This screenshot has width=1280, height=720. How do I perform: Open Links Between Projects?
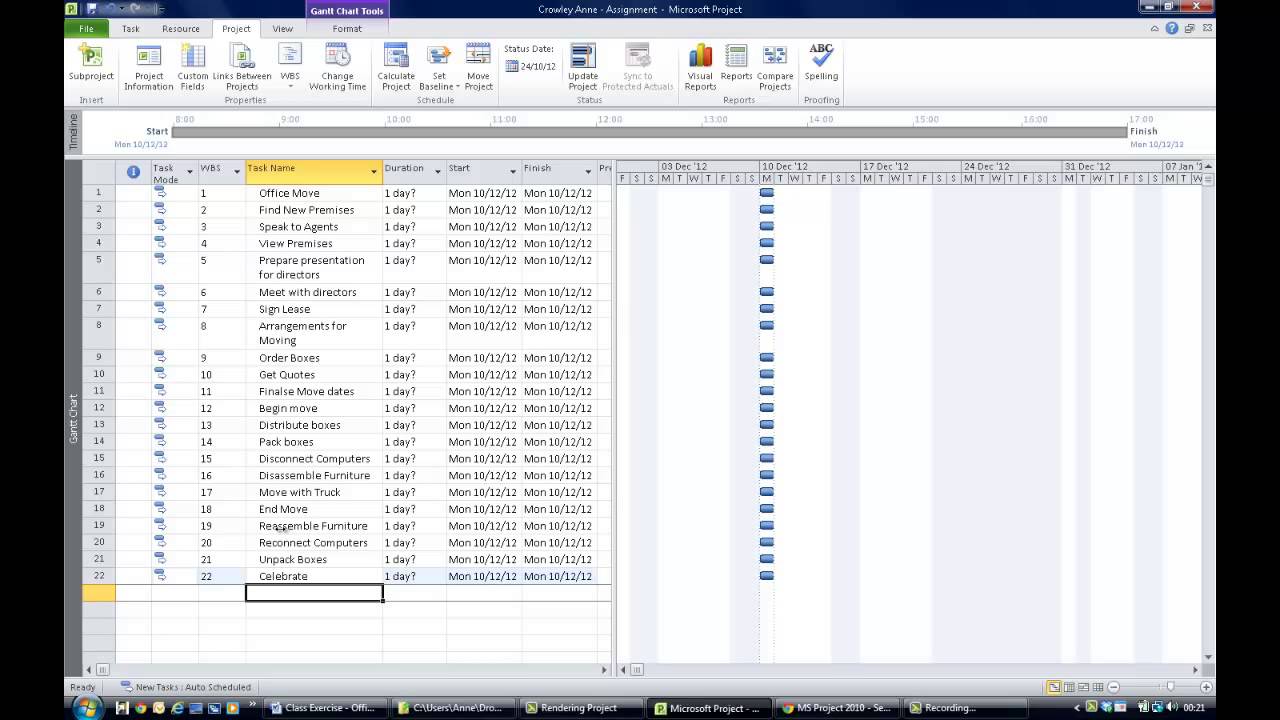tap(242, 66)
